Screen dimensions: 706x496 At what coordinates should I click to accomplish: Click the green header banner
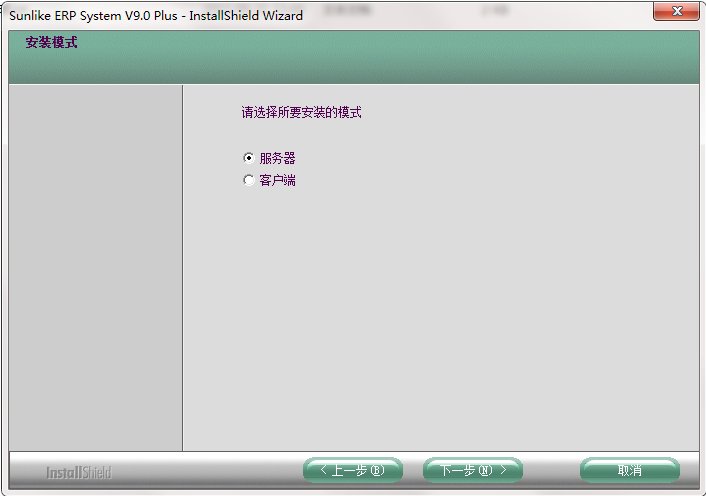pyautogui.click(x=400, y=60)
